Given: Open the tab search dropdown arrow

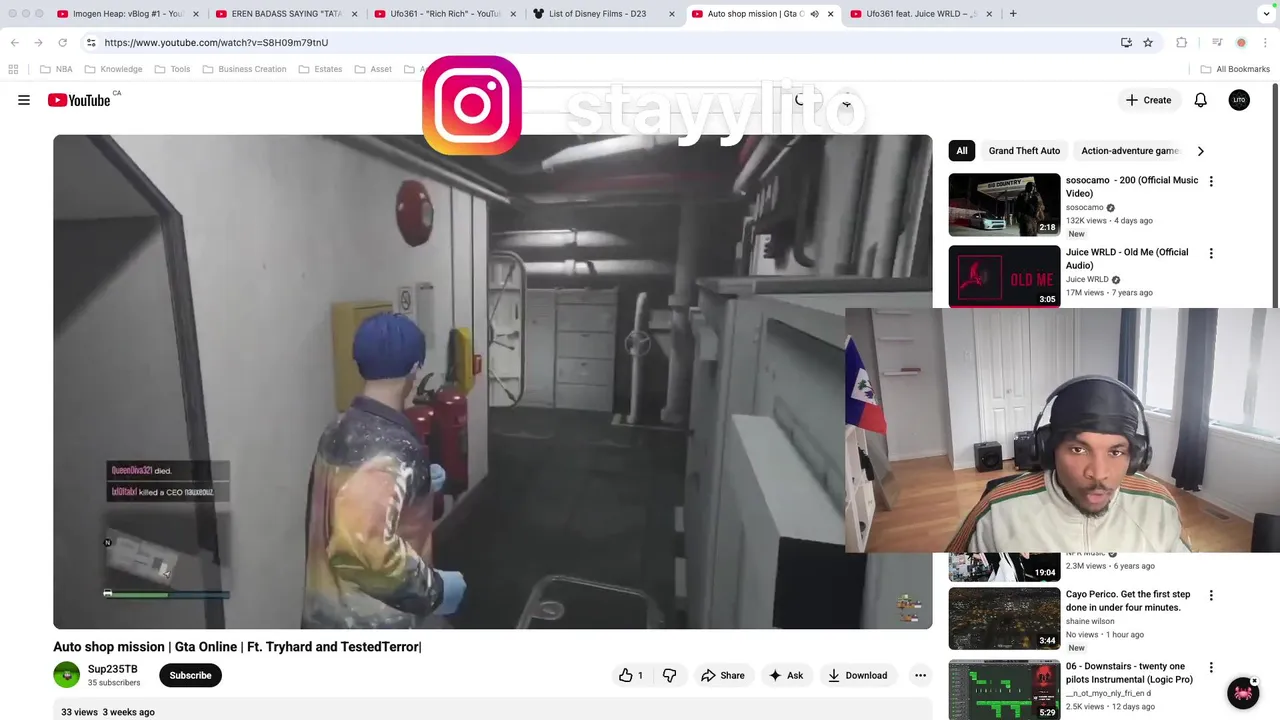Looking at the screenshot, I should [x=1266, y=14].
